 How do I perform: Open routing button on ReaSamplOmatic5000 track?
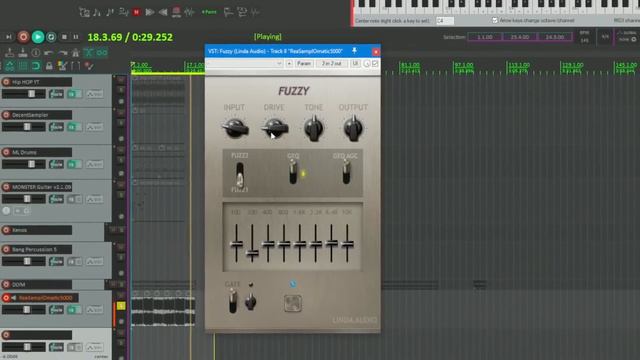pyautogui.click(x=56, y=310)
